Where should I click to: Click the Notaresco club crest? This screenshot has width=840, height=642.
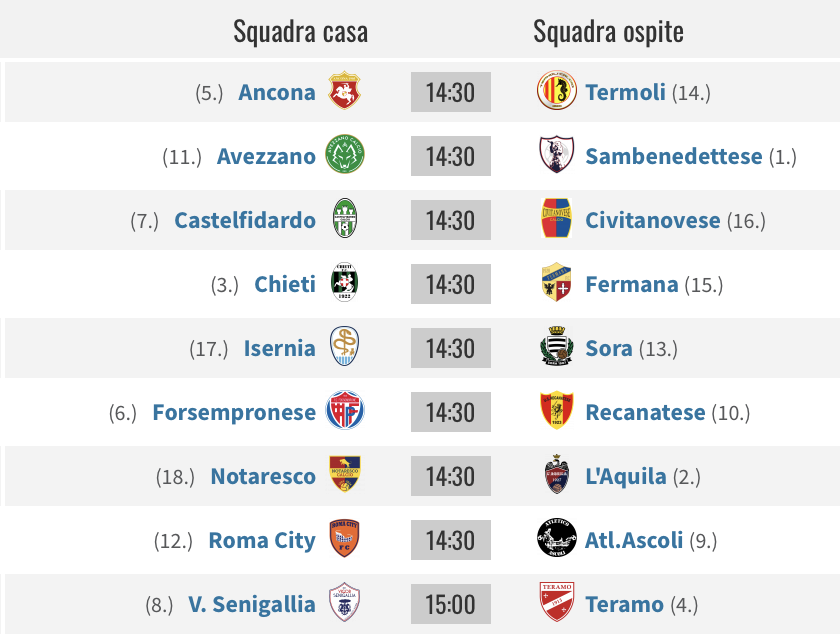344,474
